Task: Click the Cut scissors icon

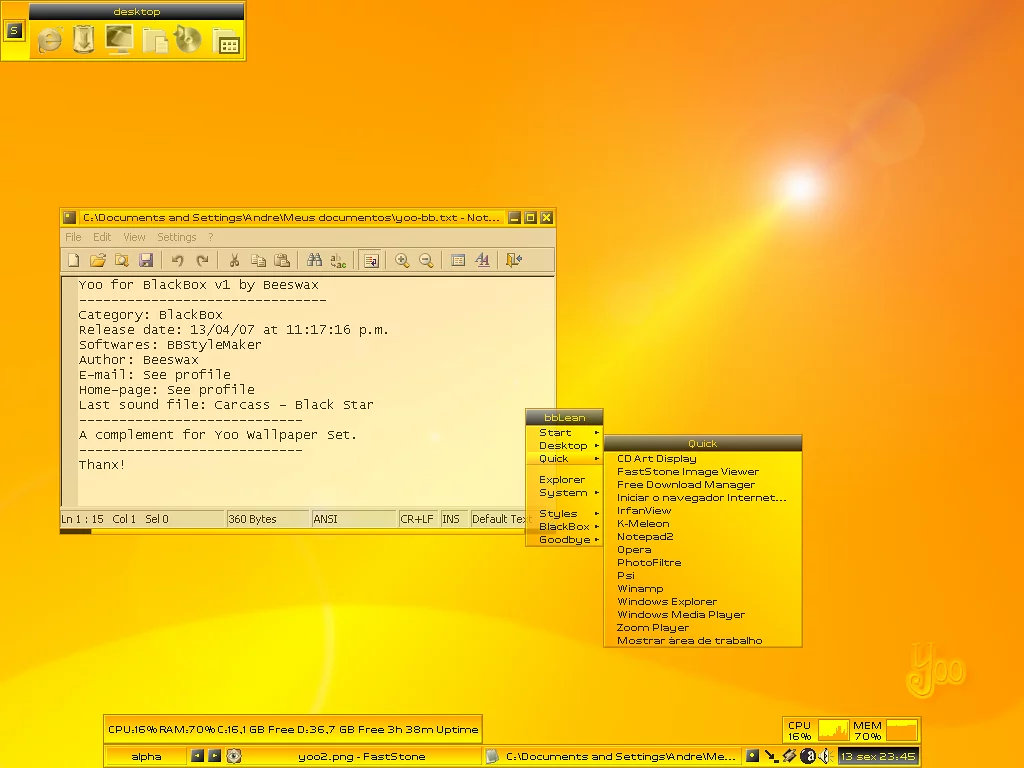Action: coord(234,261)
